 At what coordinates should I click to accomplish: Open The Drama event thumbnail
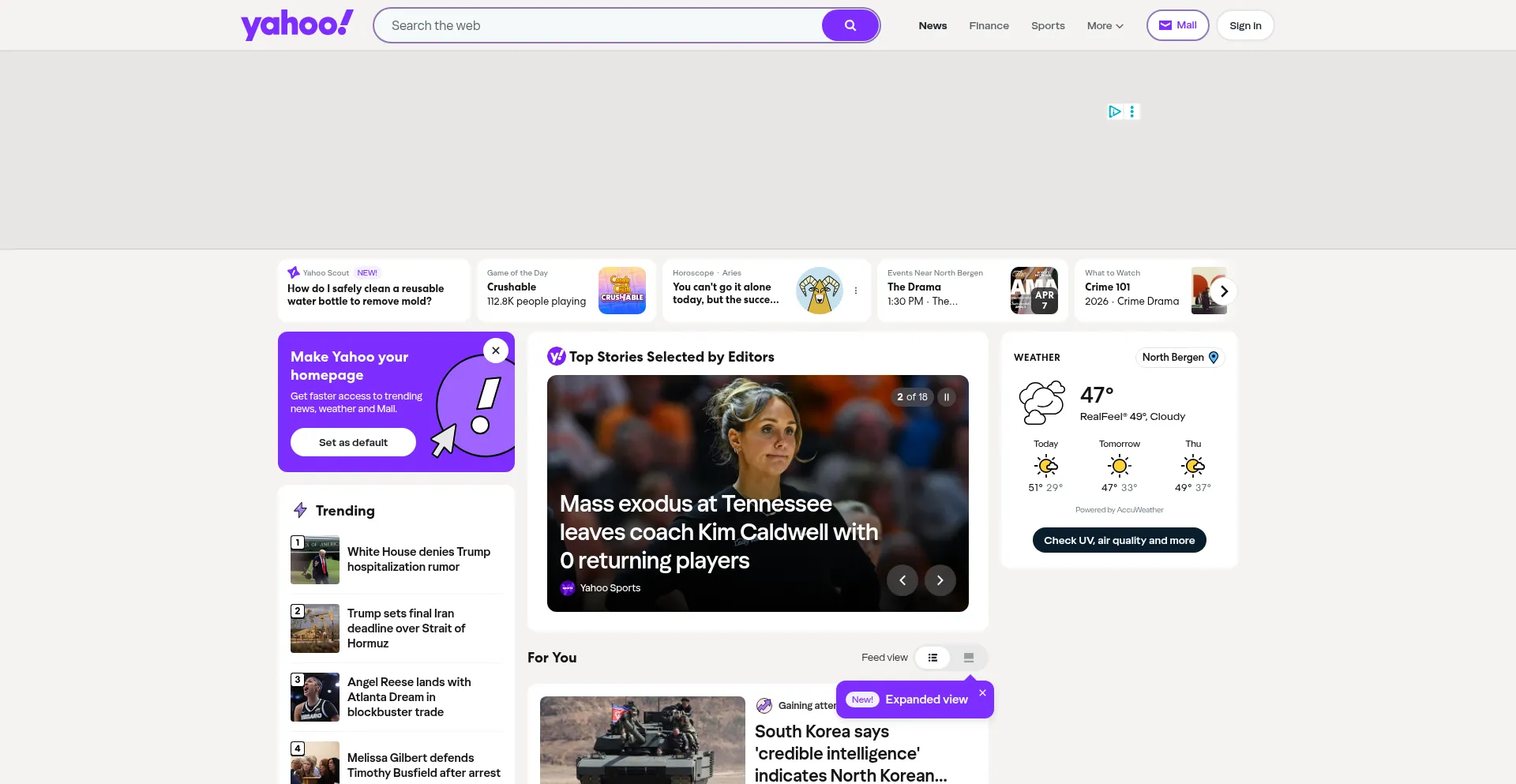(1034, 291)
